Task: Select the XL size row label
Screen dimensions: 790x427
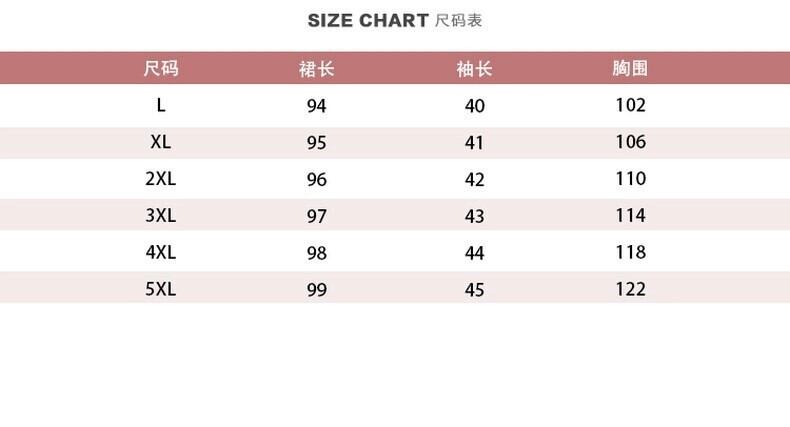Action: tap(160, 142)
